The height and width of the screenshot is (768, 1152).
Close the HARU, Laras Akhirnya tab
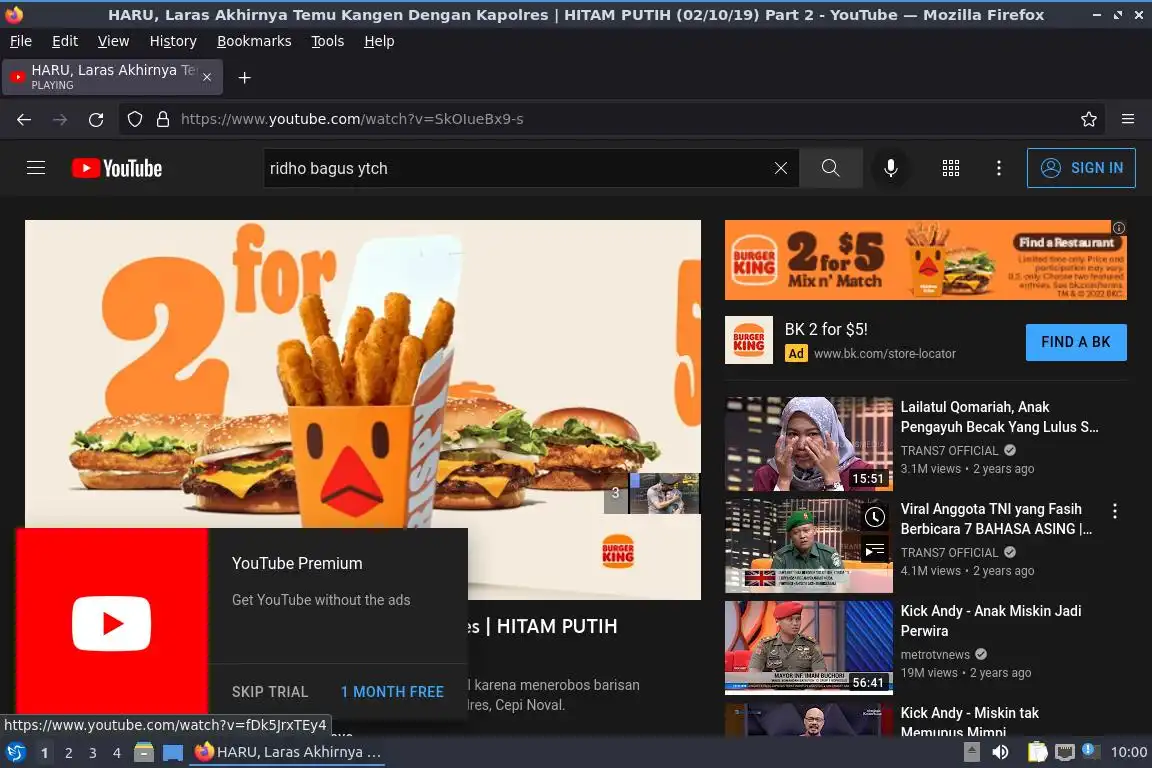[207, 76]
